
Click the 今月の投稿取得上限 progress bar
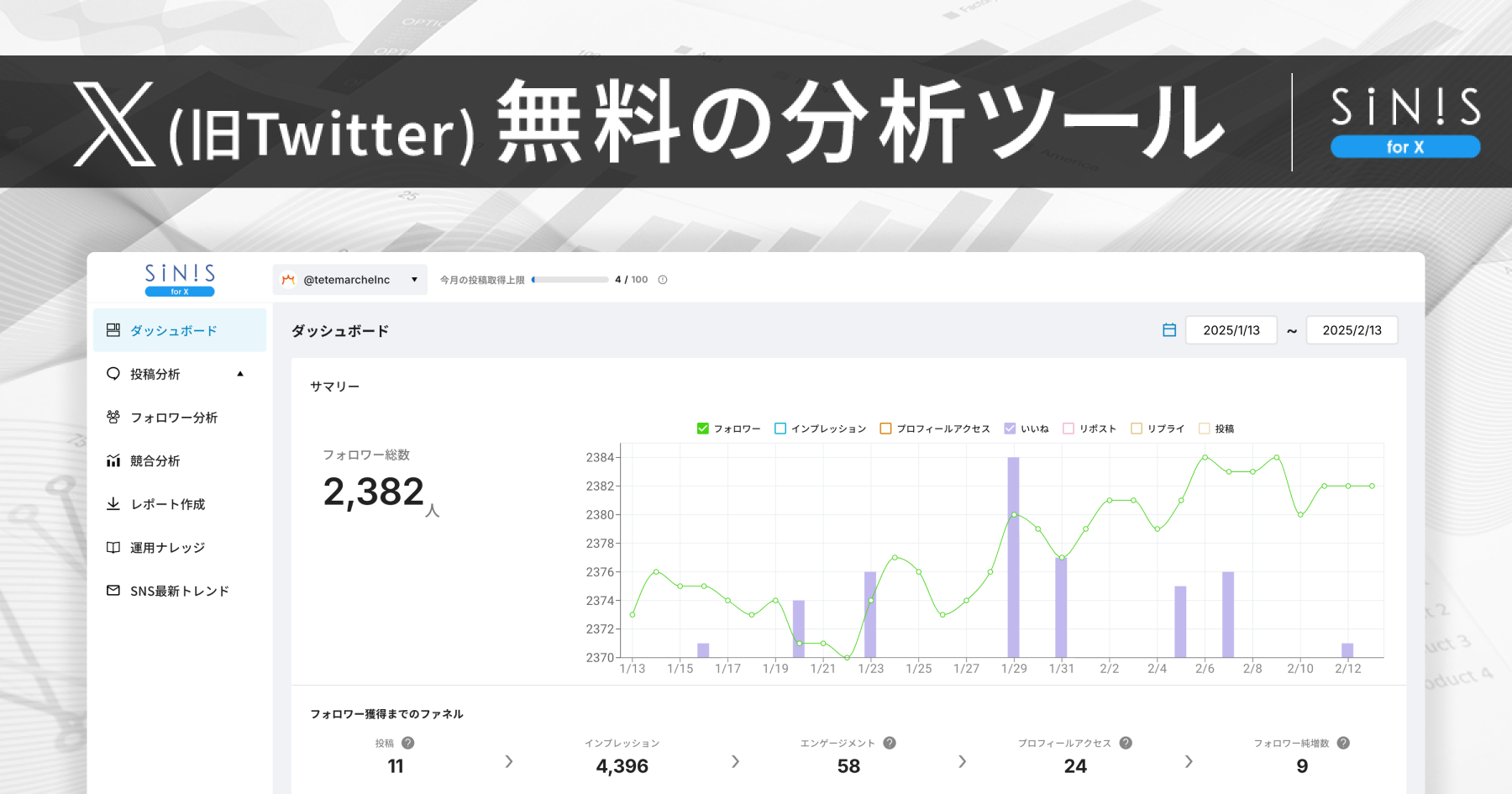pos(570,280)
